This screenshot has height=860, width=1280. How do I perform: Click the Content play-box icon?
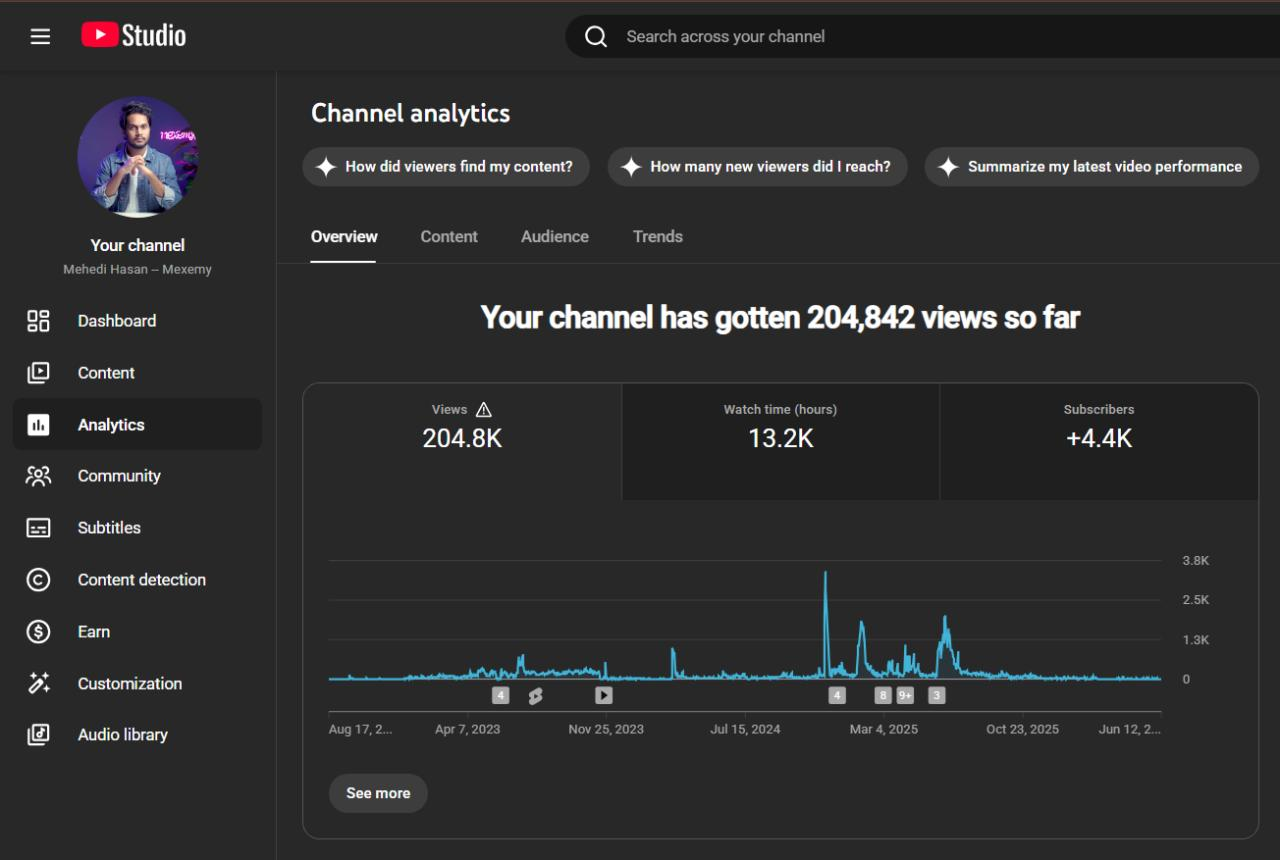click(x=38, y=373)
